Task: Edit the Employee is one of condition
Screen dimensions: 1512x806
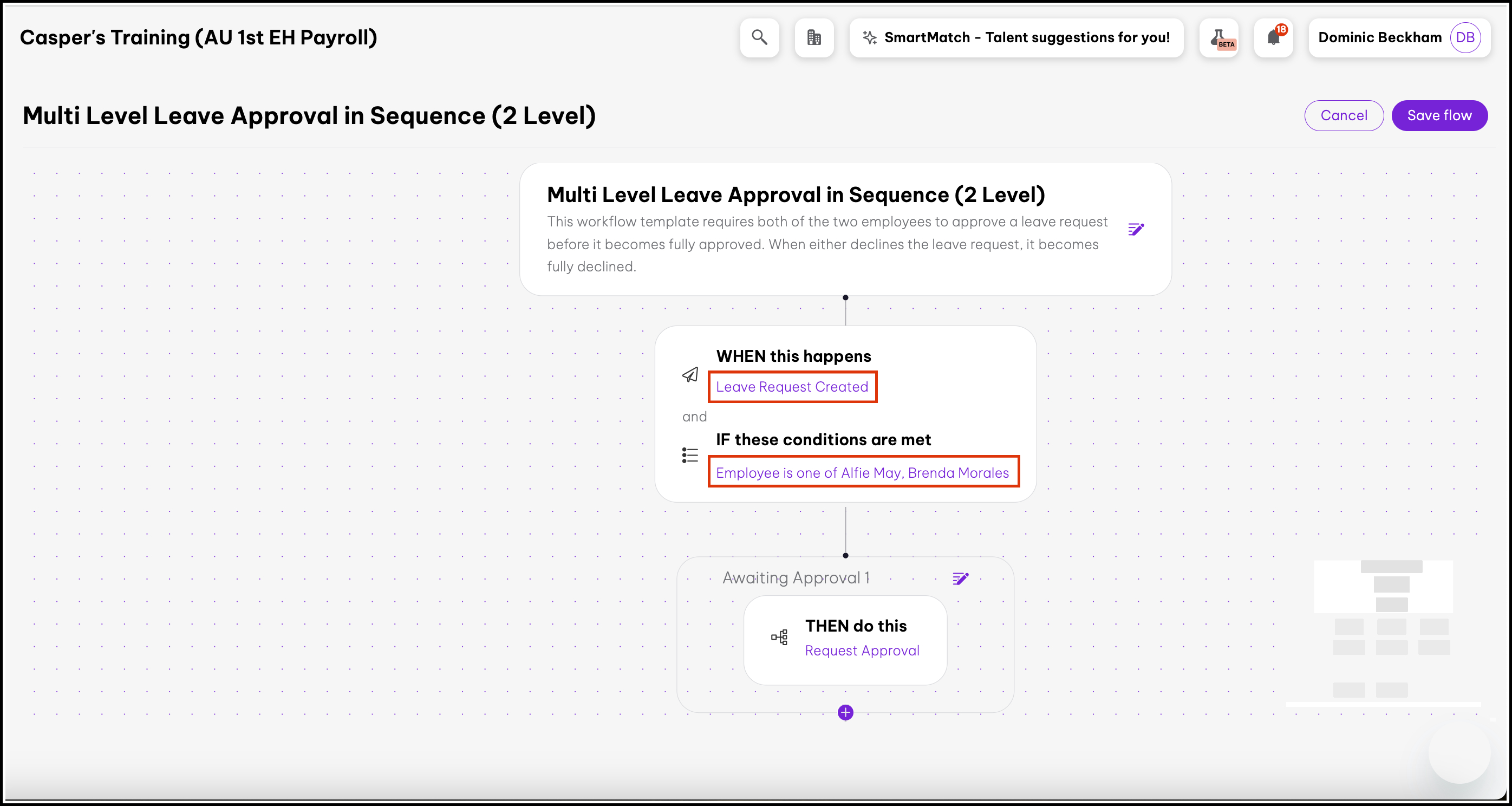Action: [862, 472]
